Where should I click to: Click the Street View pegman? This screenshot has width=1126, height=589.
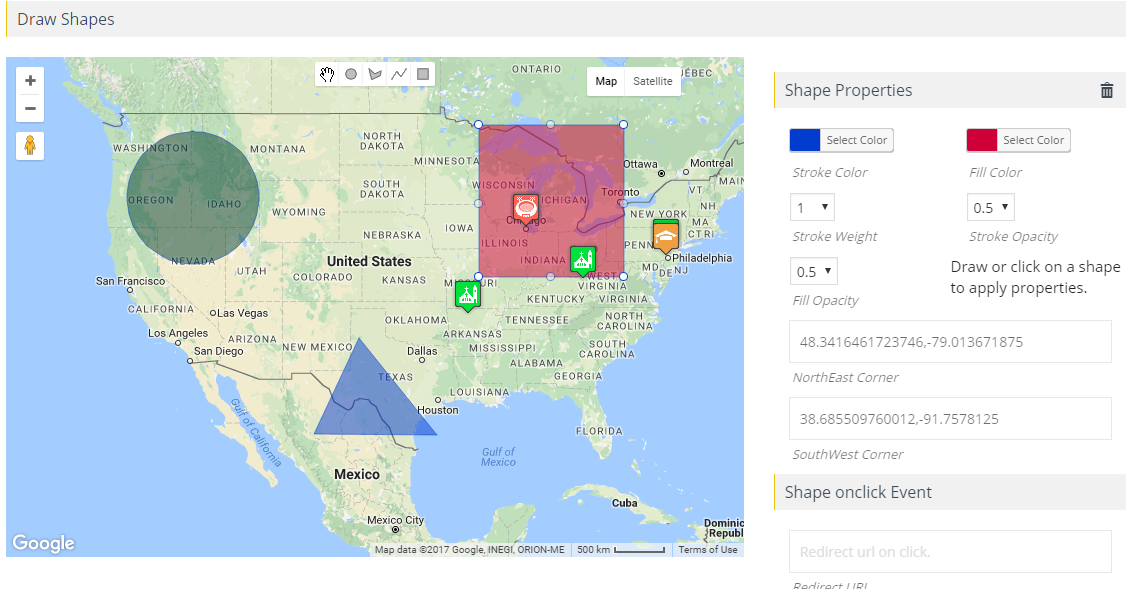pyautogui.click(x=30, y=146)
